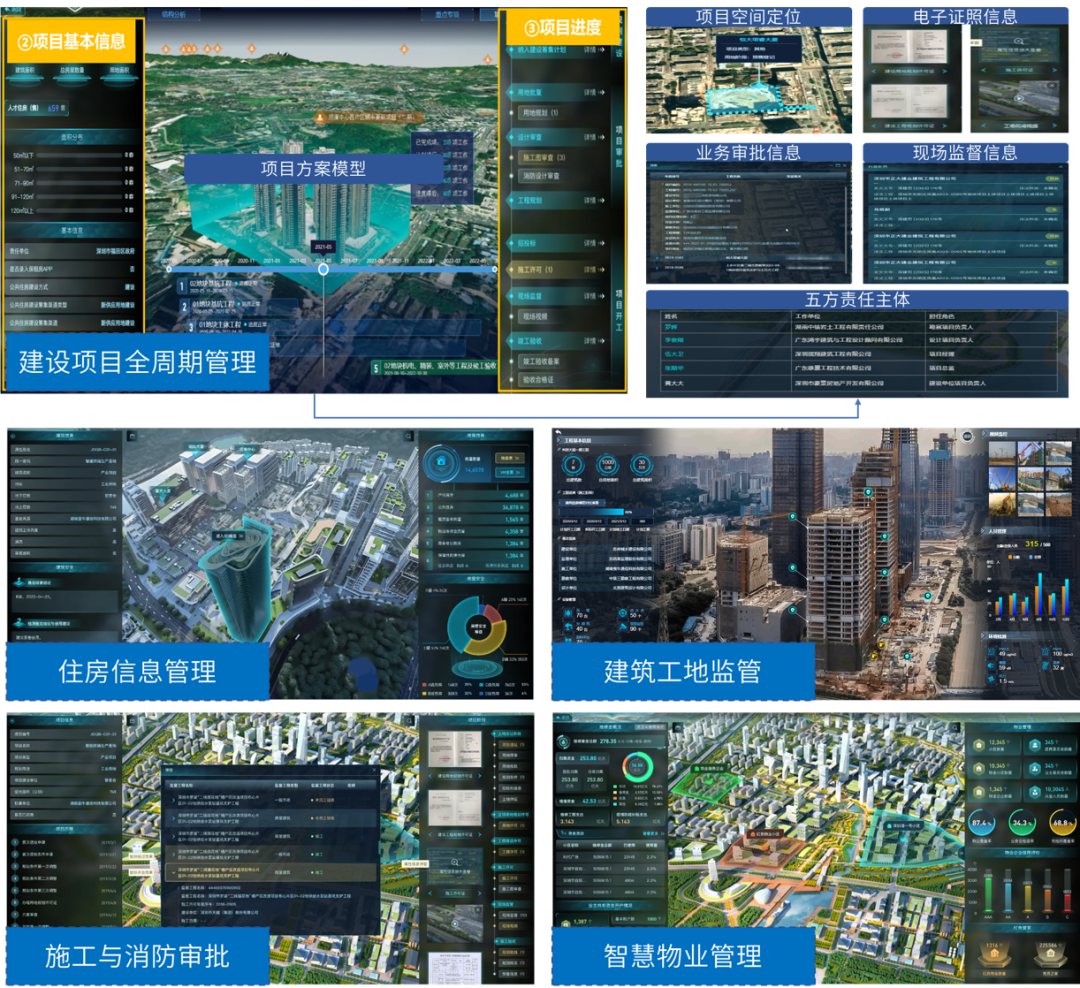Viewport: 1080px width, 988px height.
Task: Open center thumbnail of site video grid
Action: 1031,479
